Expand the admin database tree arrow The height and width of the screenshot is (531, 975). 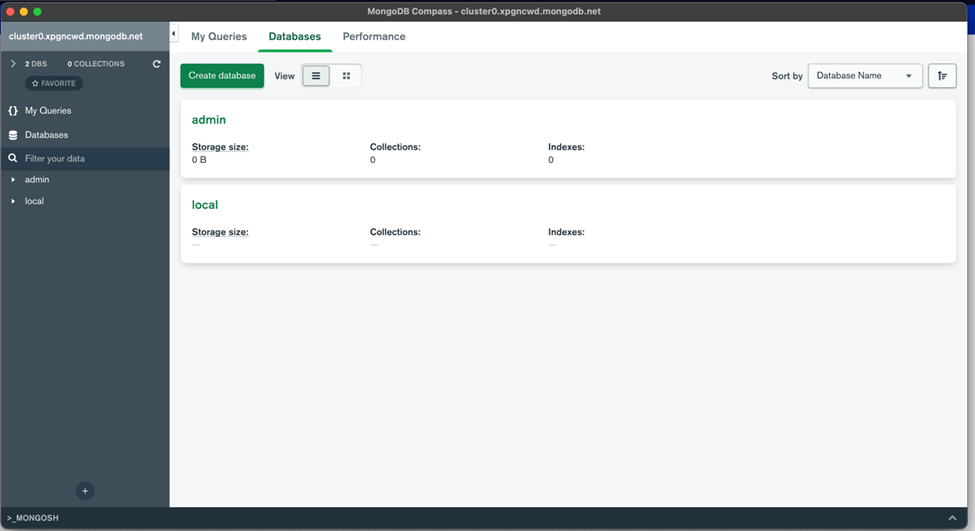pyautogui.click(x=13, y=180)
